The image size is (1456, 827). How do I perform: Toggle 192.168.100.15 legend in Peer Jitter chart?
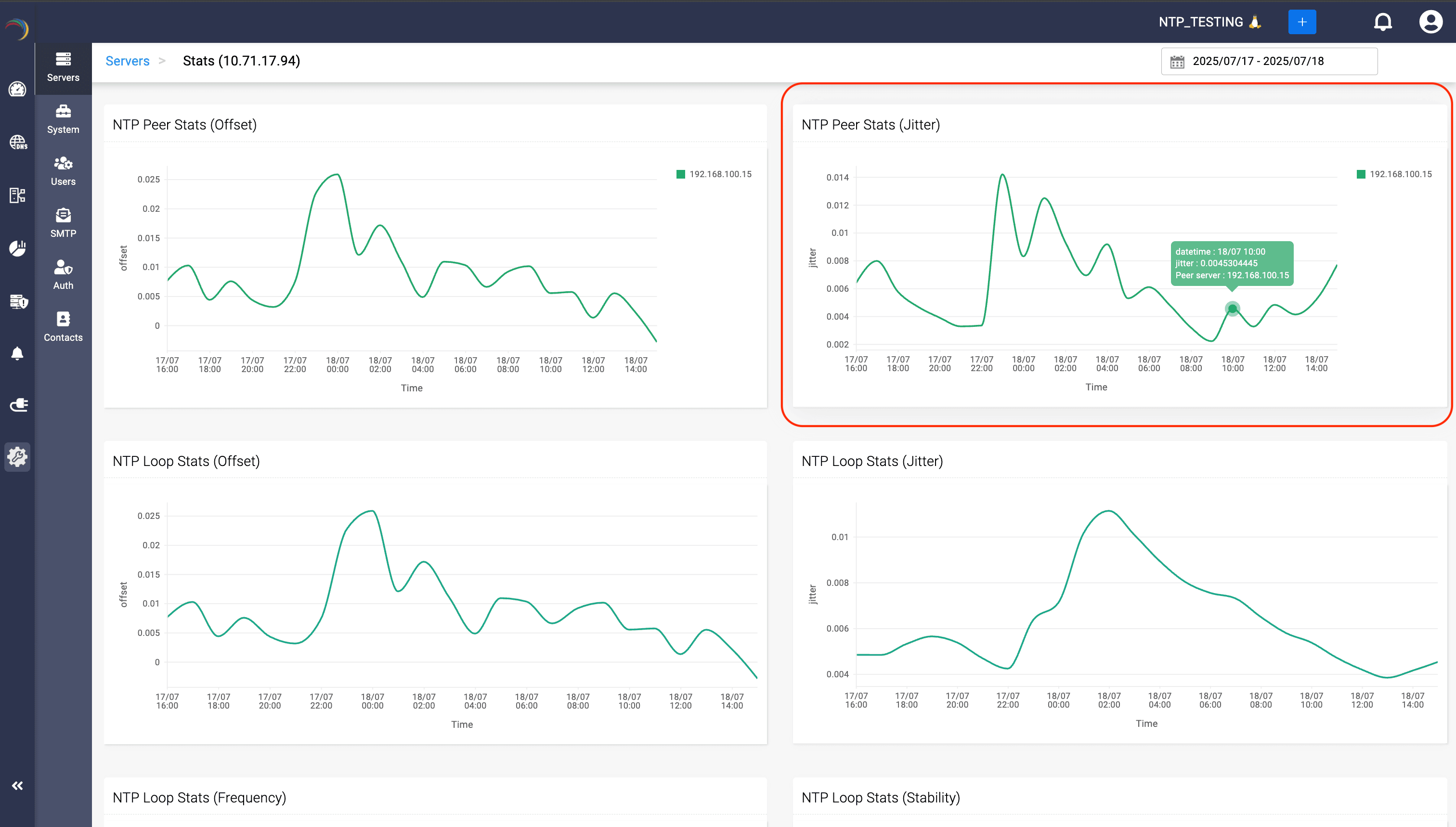(1393, 174)
